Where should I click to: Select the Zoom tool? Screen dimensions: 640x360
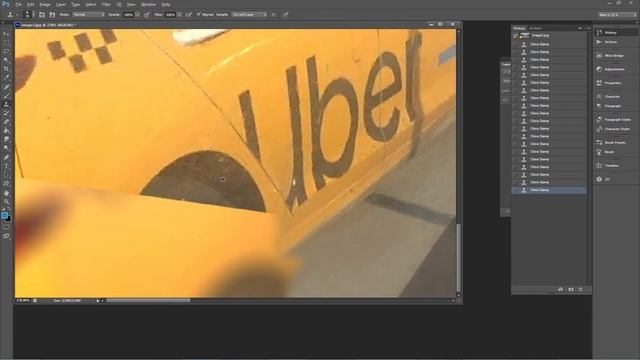point(6,202)
